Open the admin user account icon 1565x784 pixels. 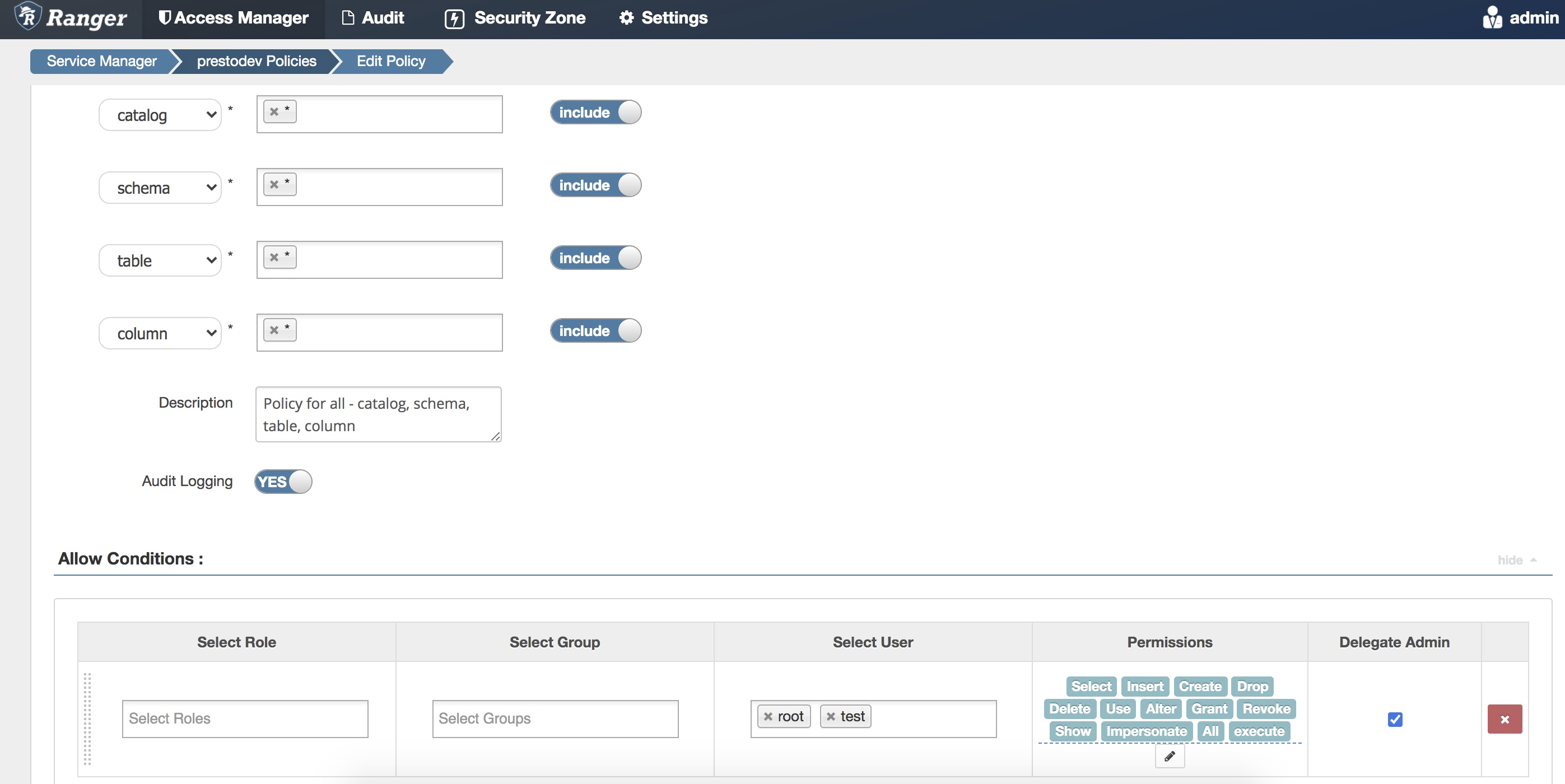pos(1493,17)
